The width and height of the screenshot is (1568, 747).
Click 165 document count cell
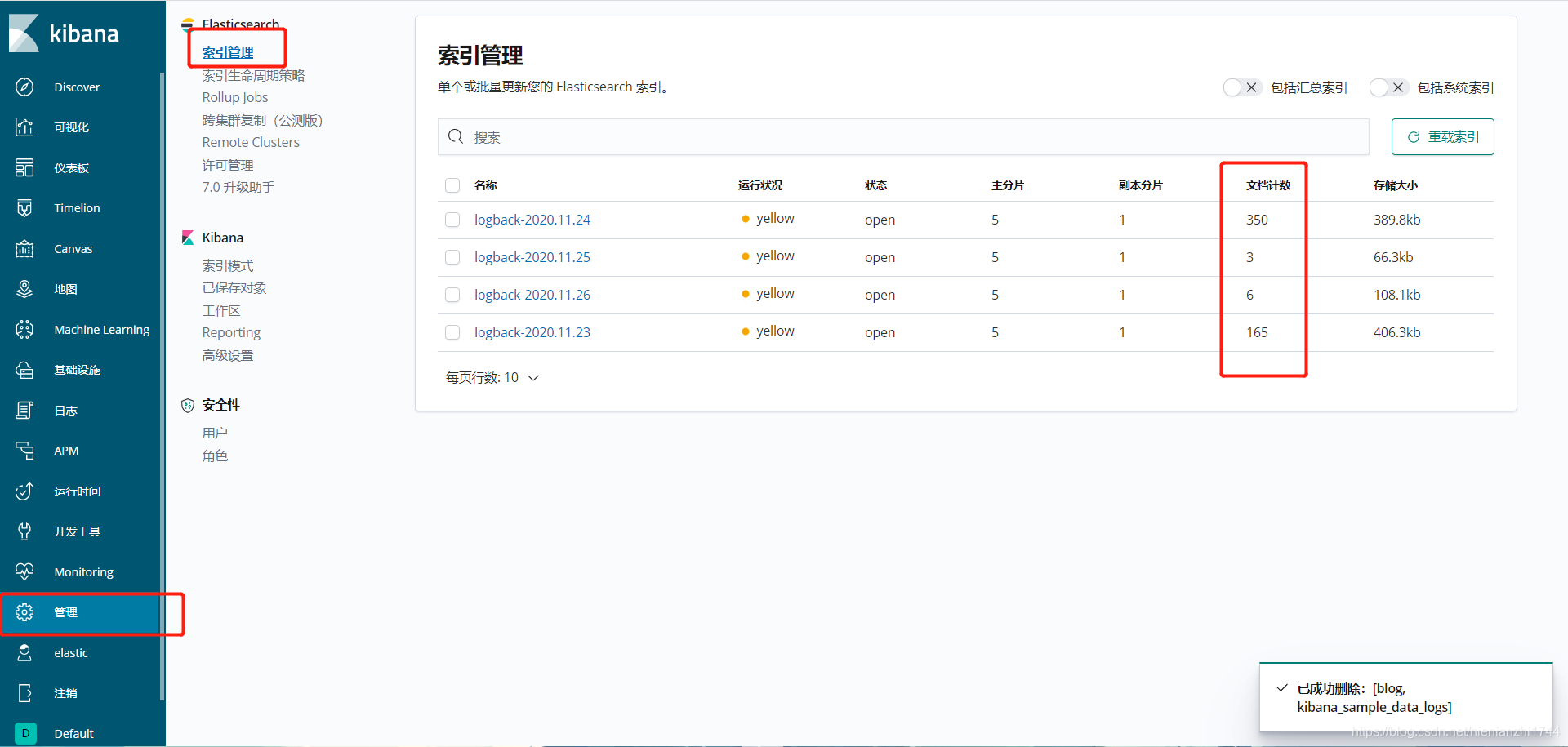[1257, 332]
